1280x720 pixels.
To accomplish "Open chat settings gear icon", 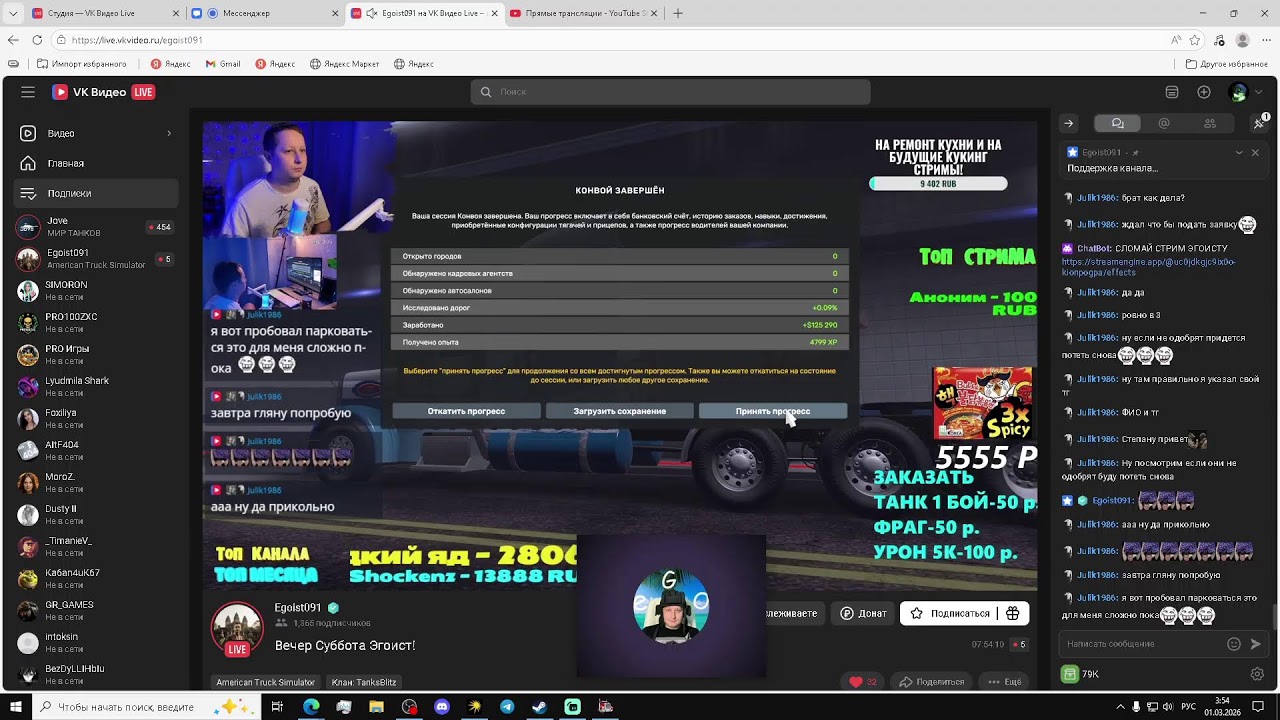I will click(1257, 674).
